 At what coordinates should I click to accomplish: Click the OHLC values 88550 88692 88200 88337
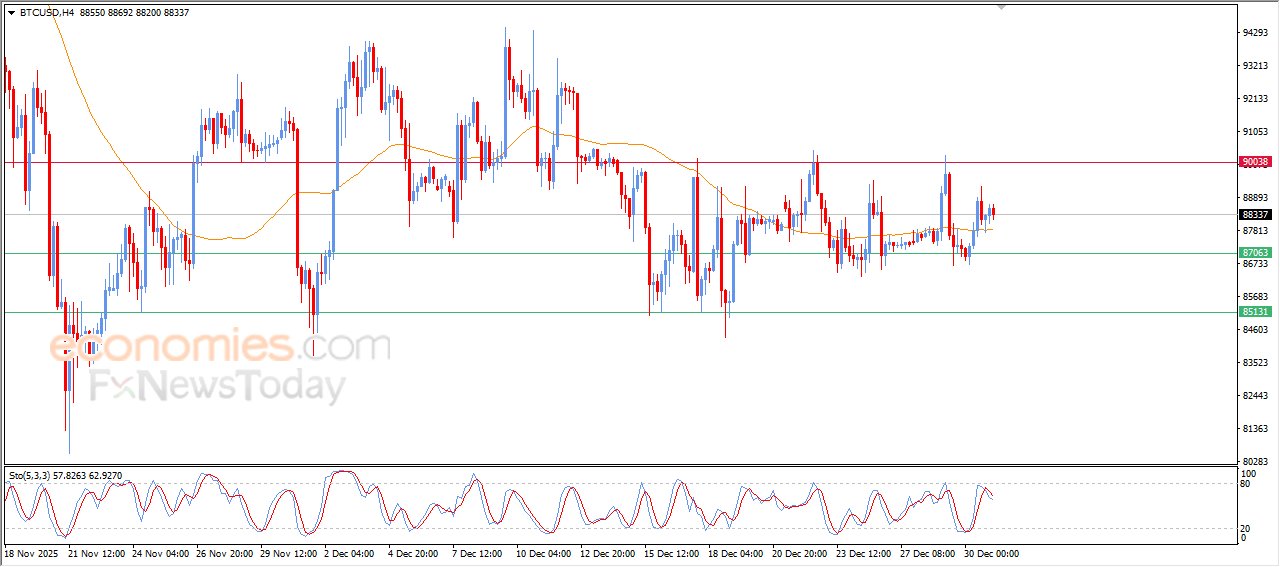(x=132, y=13)
